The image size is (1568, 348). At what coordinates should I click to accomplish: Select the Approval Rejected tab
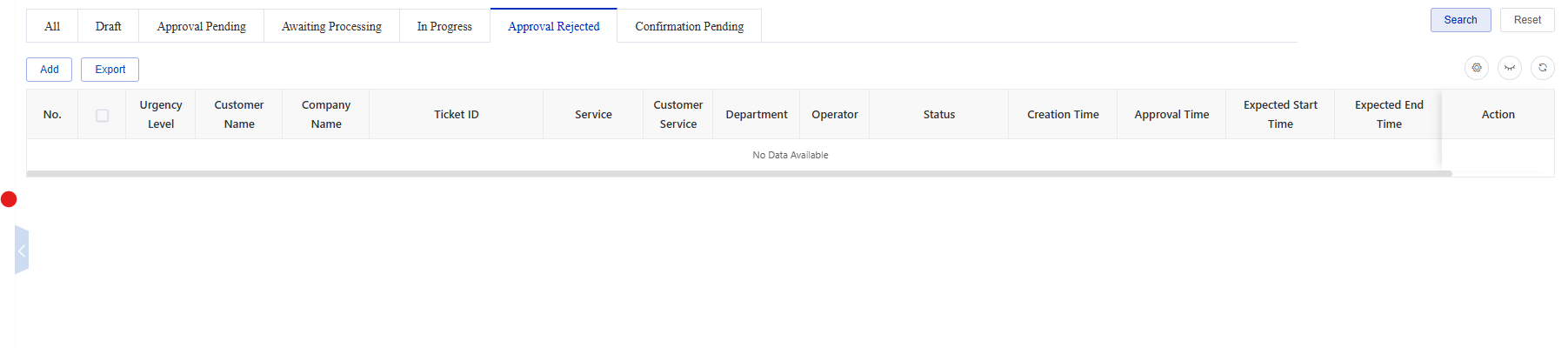click(x=554, y=26)
